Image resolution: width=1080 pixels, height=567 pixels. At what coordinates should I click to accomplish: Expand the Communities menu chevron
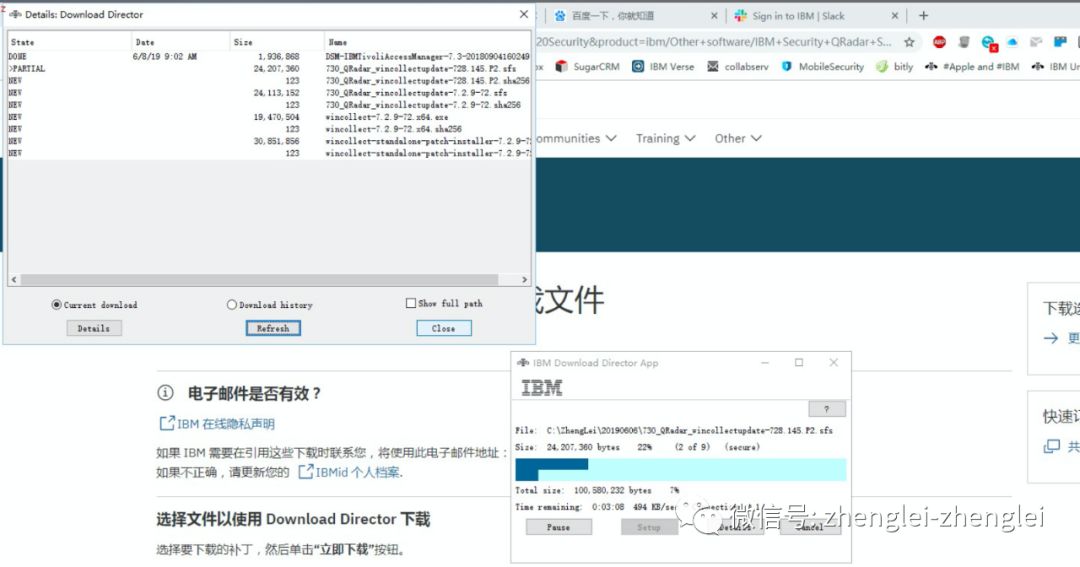(x=611, y=138)
